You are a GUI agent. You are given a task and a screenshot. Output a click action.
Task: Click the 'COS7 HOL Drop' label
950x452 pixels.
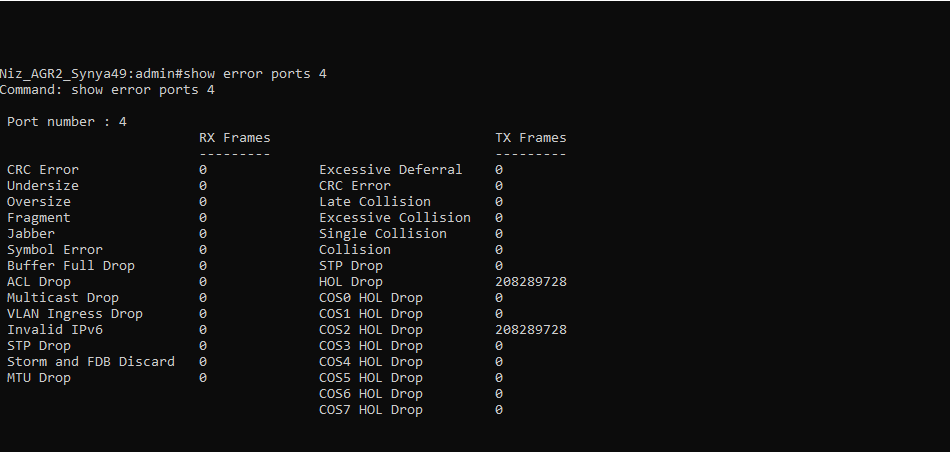click(371, 410)
